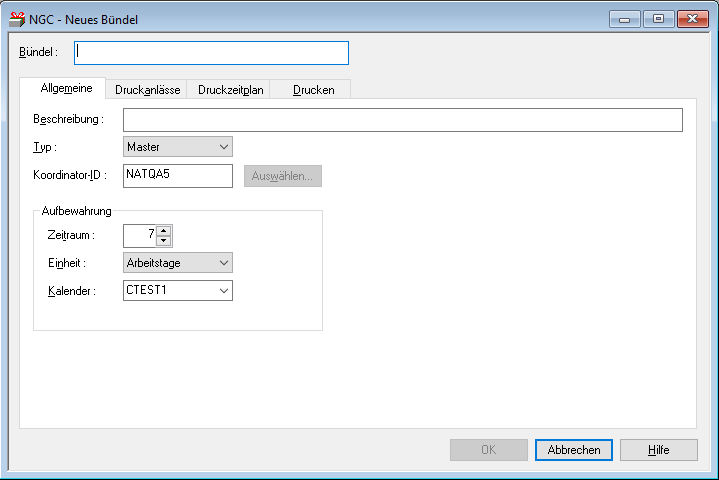Screen dimensions: 719x480
Task: Focus the Bündel name input field
Action: point(211,52)
